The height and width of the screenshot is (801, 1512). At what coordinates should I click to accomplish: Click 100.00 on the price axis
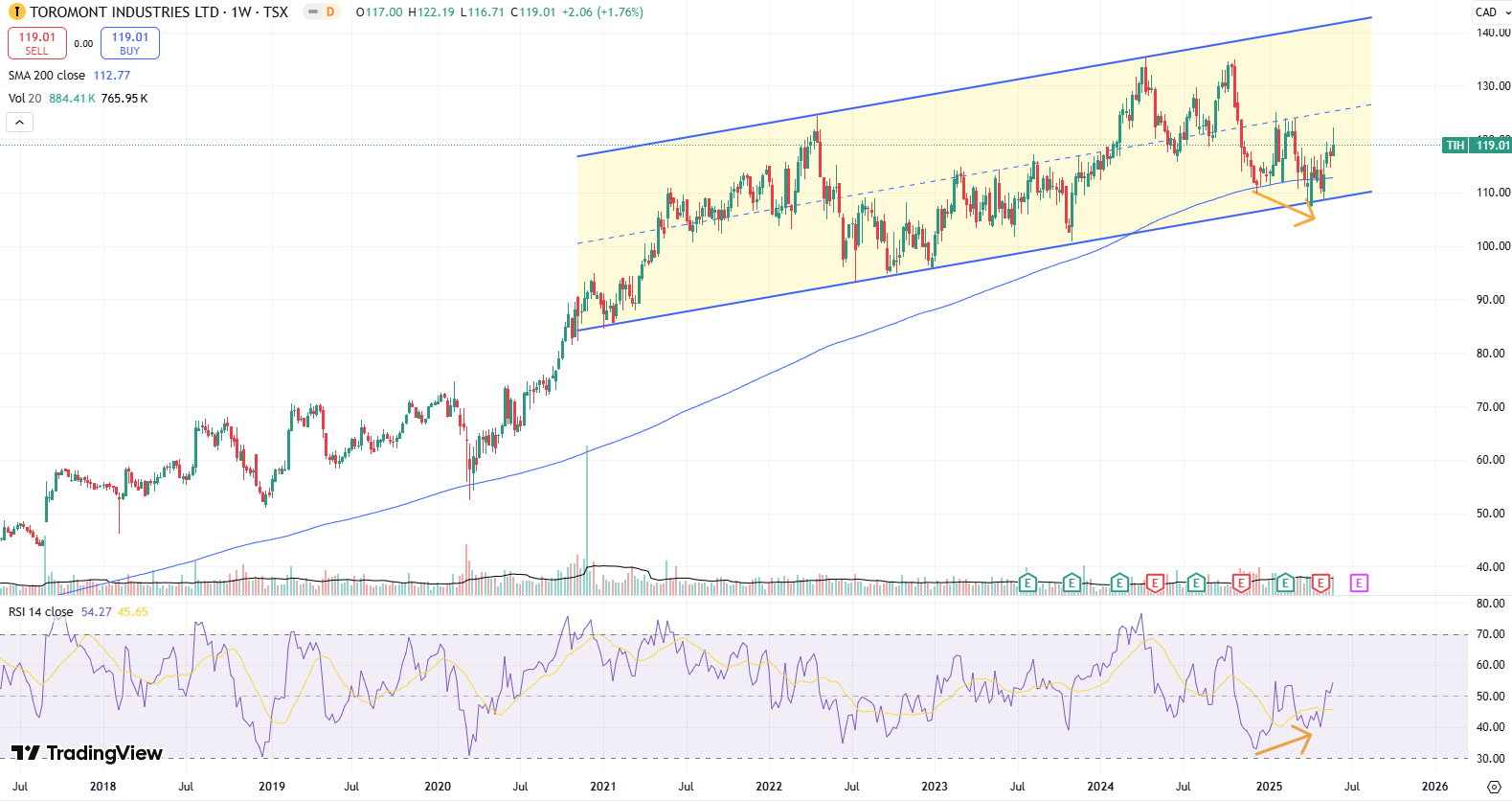tap(1493, 246)
